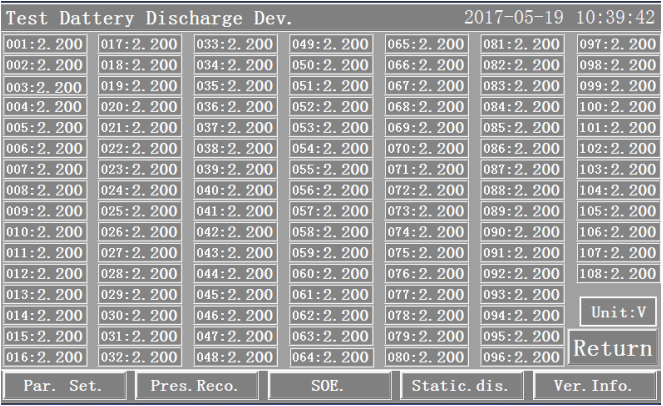Click battery cell 049 reading
Image resolution: width=663 pixels, height=406 pixels.
coord(330,45)
